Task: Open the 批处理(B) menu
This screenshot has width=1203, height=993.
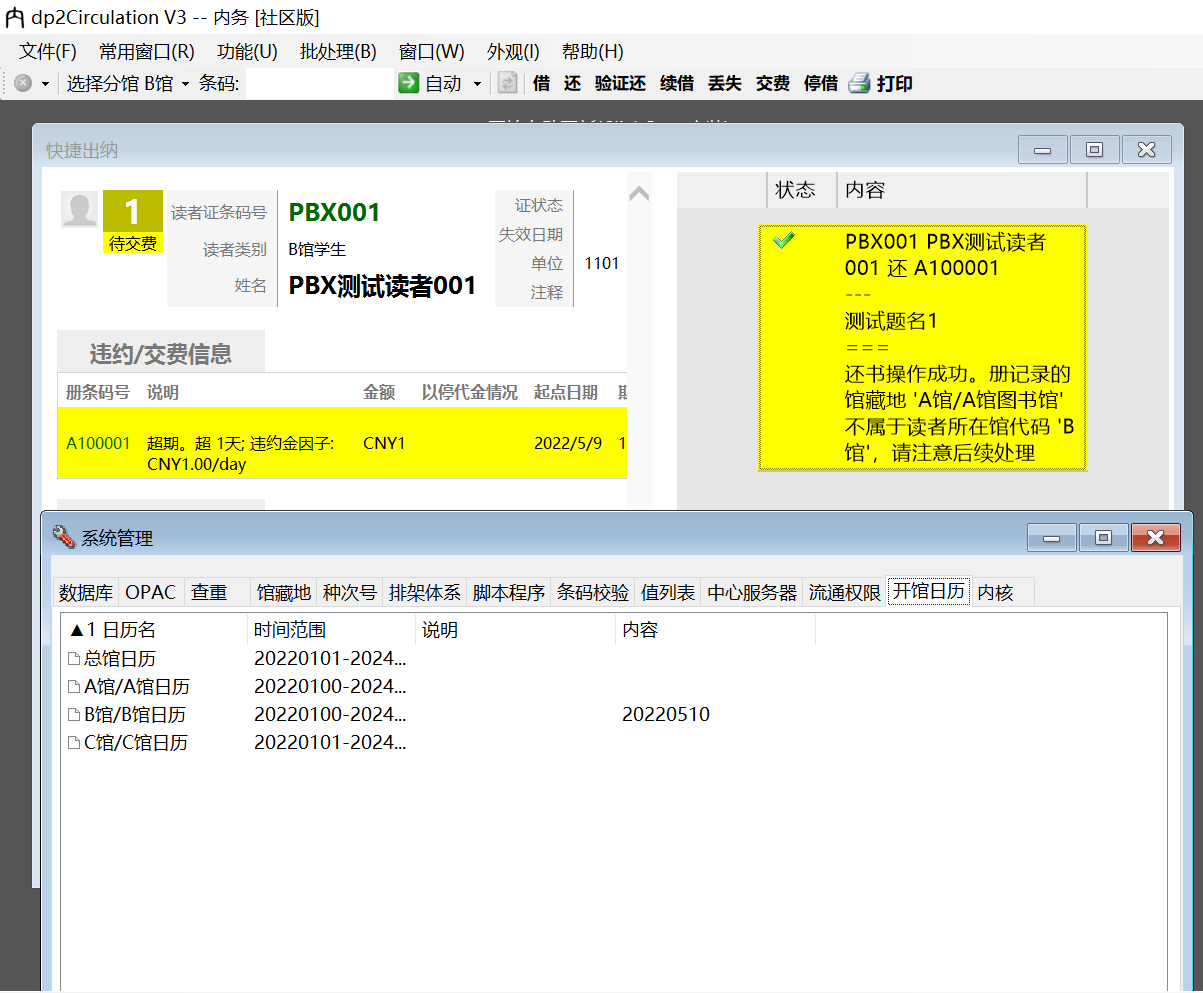Action: [337, 52]
